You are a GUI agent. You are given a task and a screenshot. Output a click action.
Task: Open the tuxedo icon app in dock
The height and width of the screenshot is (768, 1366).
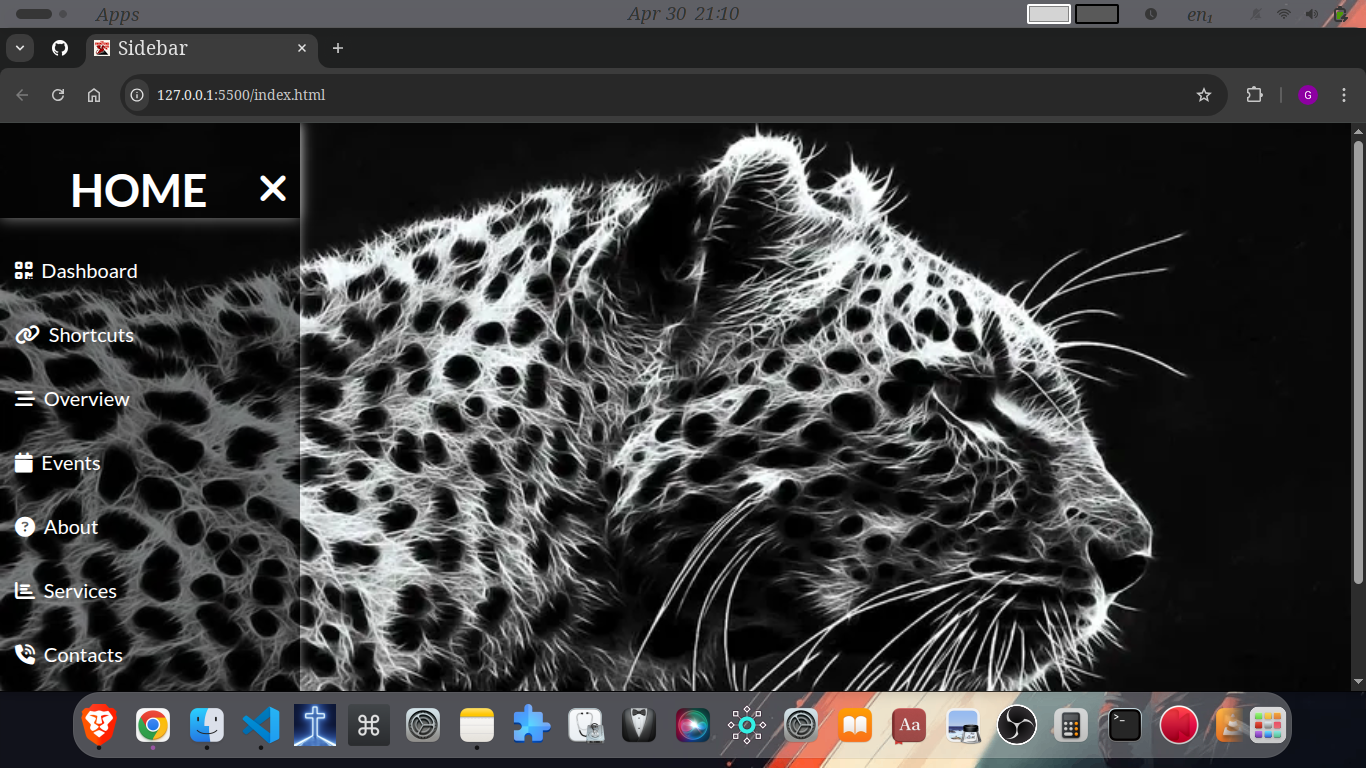(639, 725)
